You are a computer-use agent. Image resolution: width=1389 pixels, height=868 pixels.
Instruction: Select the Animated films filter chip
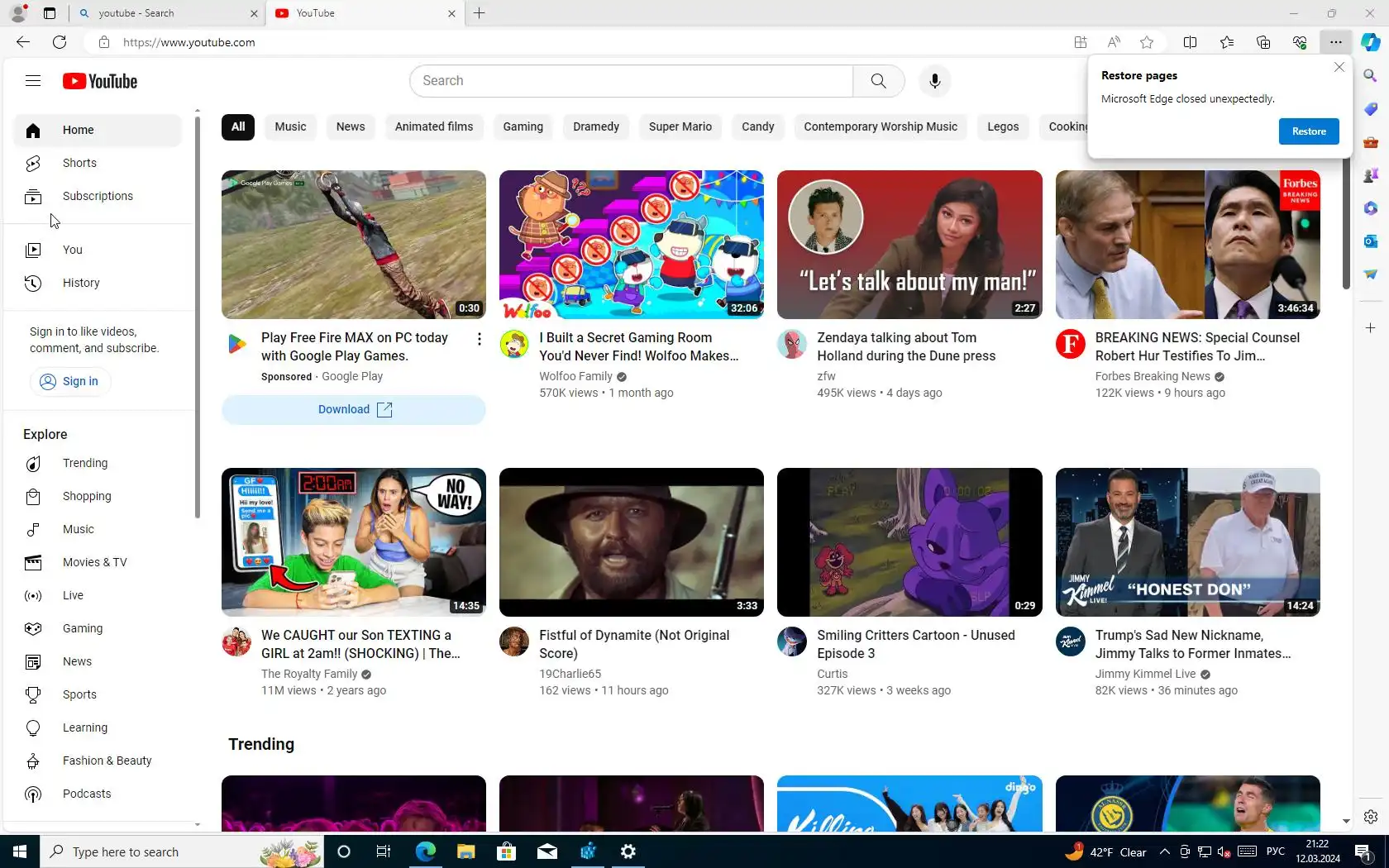(x=434, y=126)
